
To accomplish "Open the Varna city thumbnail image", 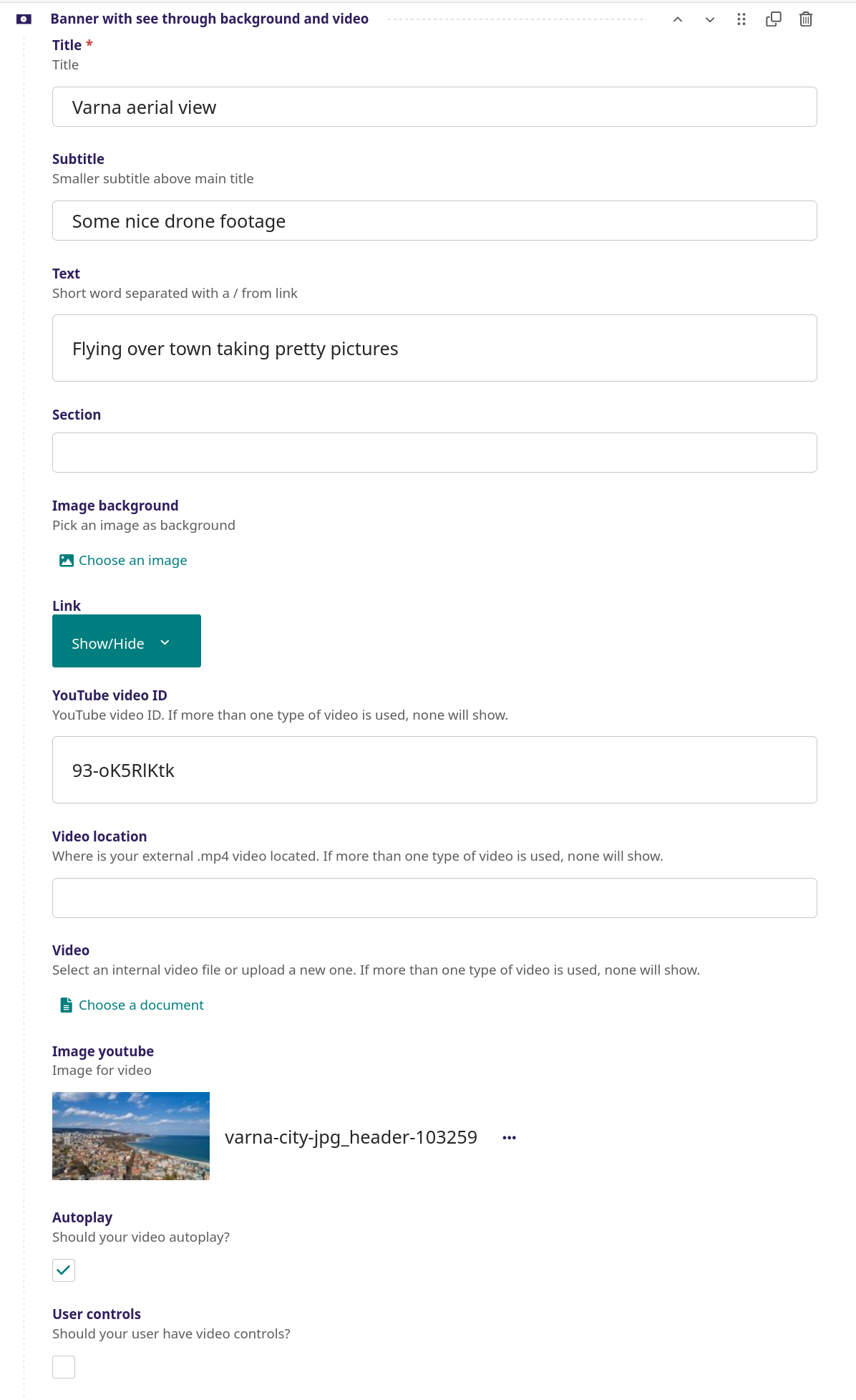I will click(x=131, y=1136).
